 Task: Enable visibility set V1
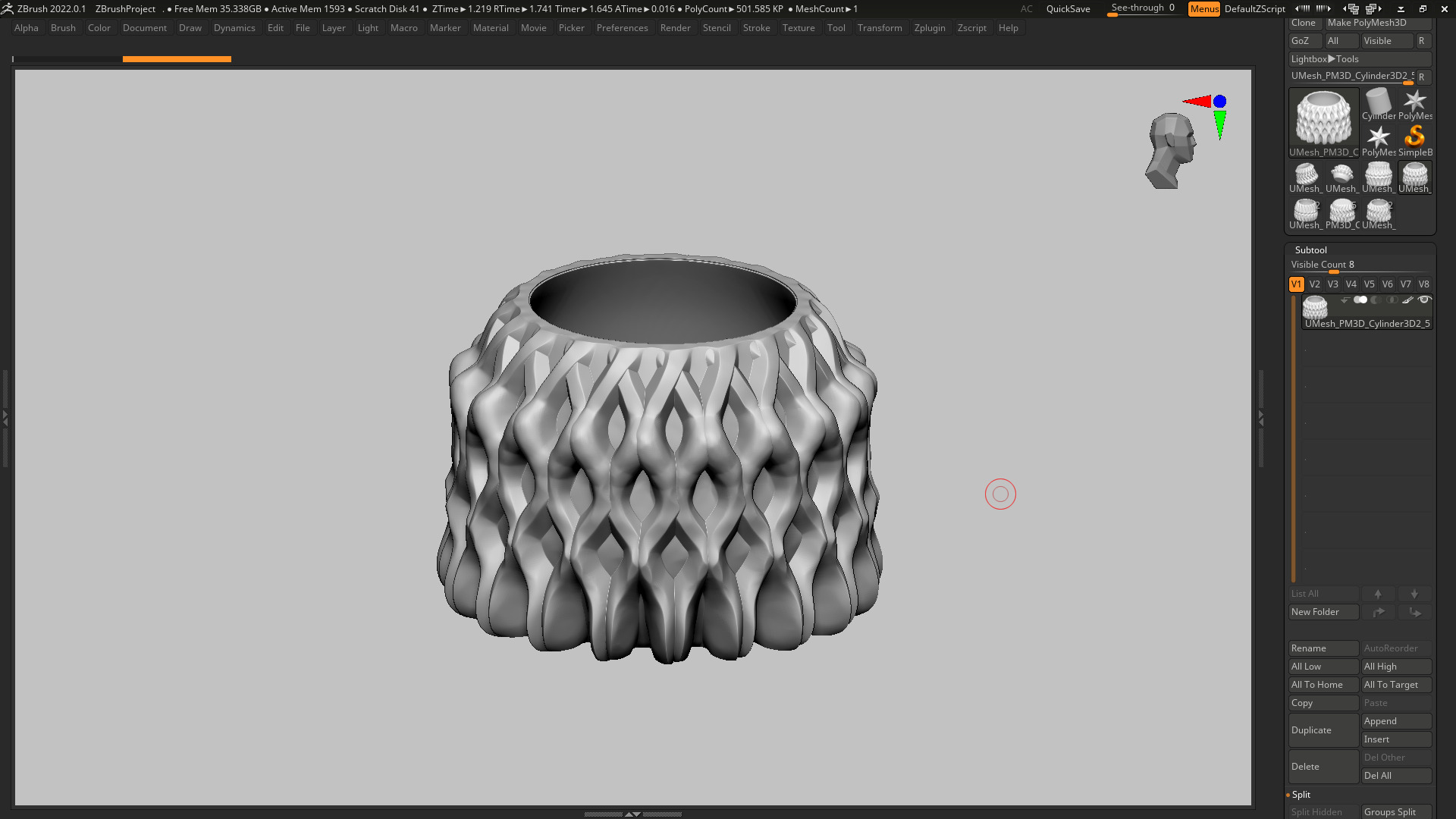(x=1296, y=284)
